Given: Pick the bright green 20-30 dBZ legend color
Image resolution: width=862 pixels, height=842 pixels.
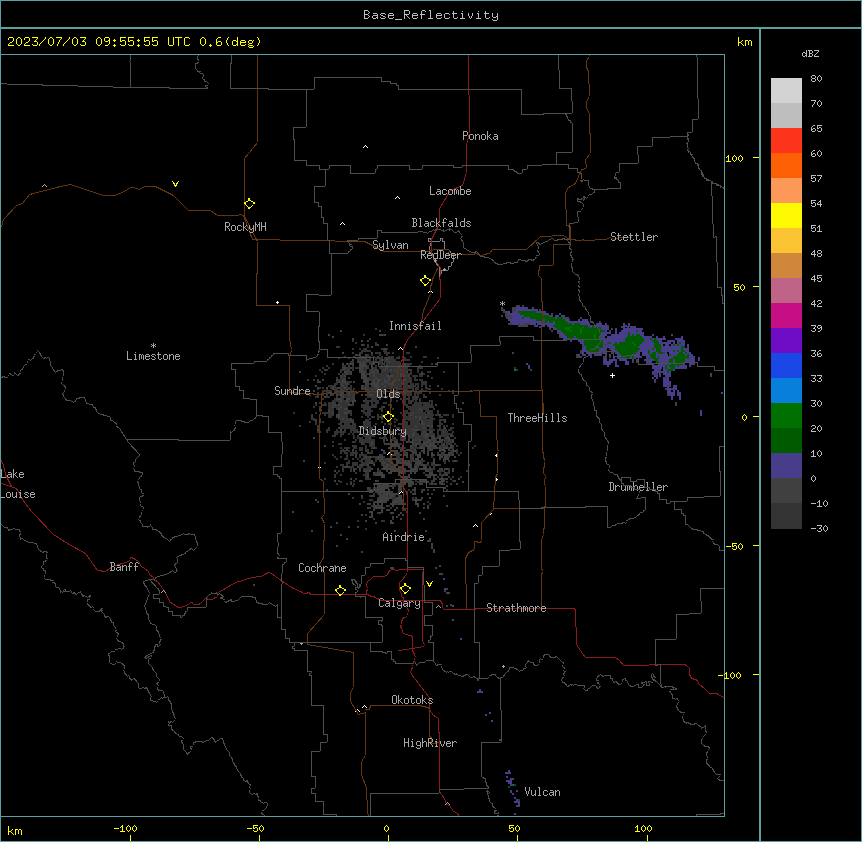Looking at the screenshot, I should pyautogui.click(x=786, y=416).
